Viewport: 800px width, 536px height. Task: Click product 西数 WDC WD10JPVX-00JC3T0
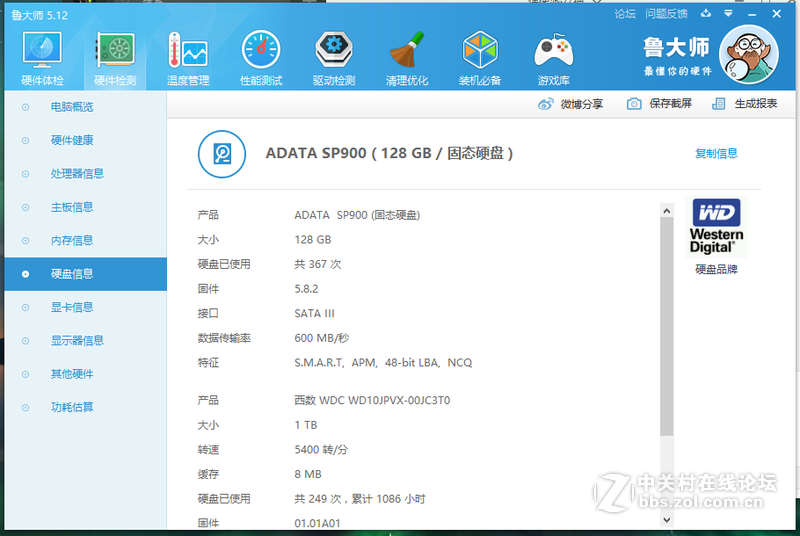tap(372, 400)
